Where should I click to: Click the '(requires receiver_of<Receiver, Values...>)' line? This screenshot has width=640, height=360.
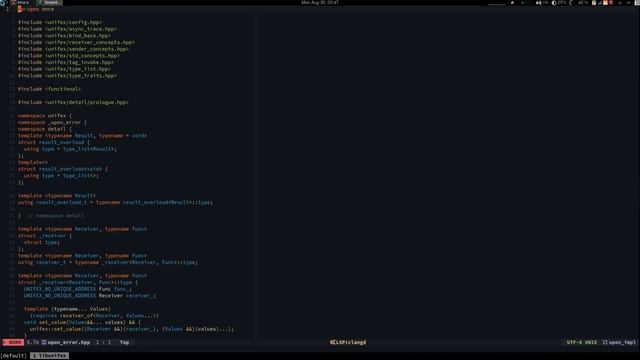click(94, 316)
